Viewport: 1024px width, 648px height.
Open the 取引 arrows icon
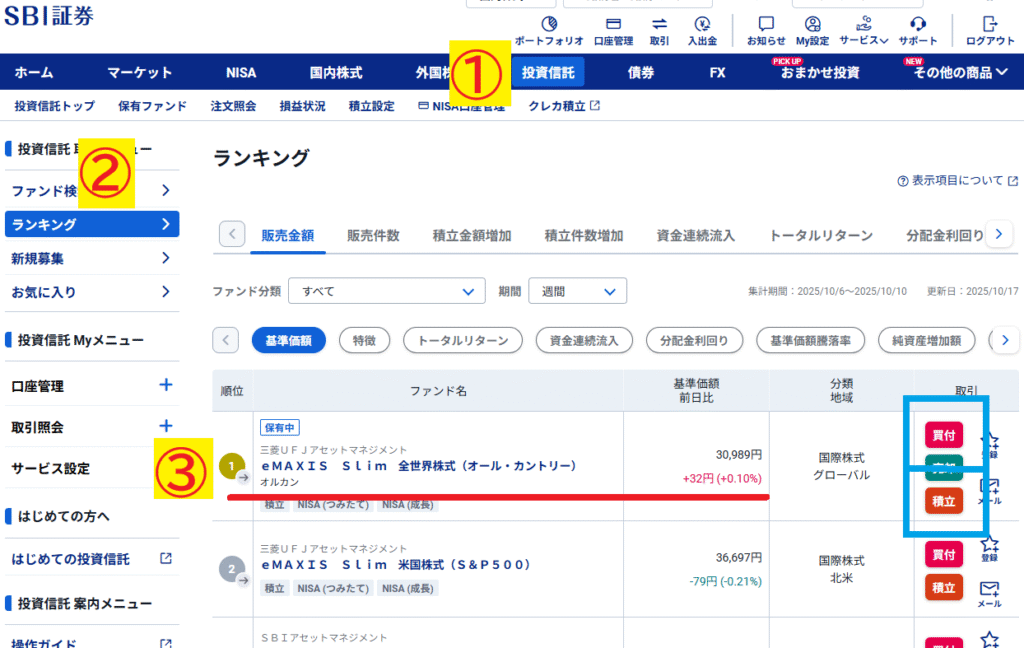click(659, 24)
